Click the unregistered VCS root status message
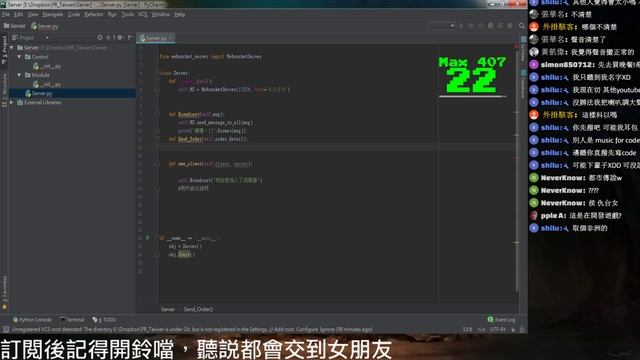The image size is (640, 360). coord(192,329)
